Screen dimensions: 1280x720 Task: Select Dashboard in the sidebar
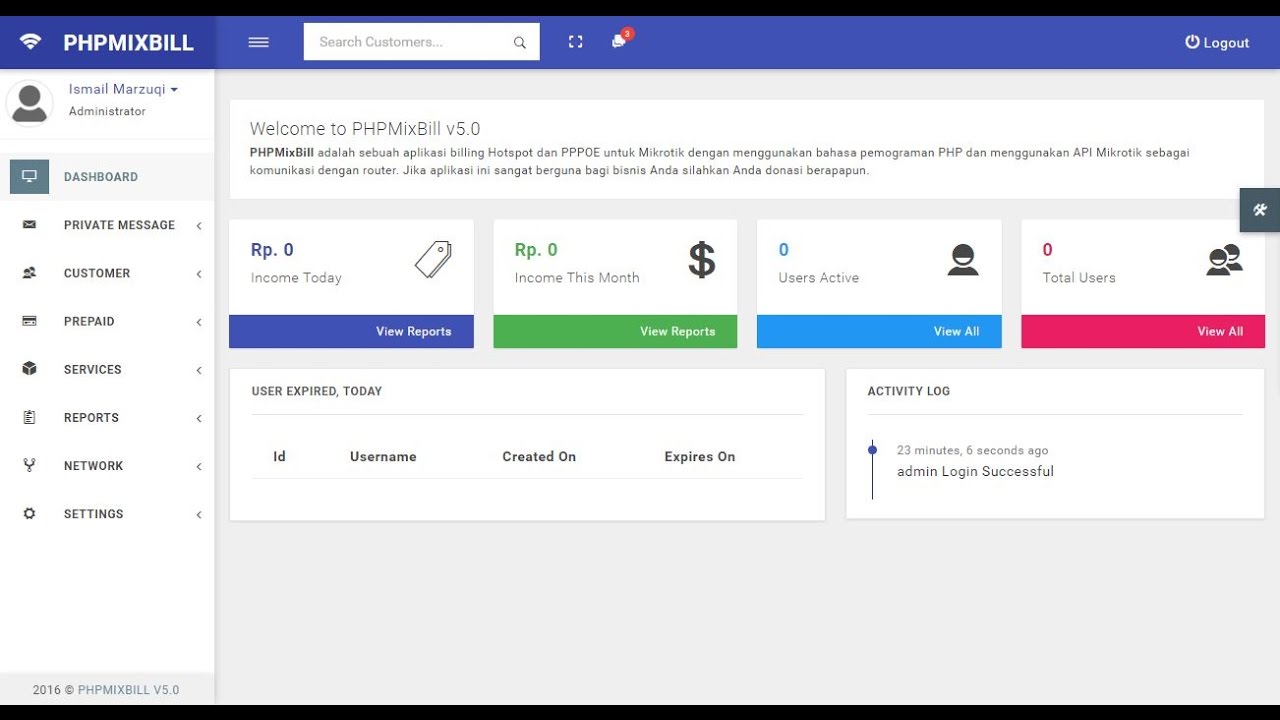(107, 177)
